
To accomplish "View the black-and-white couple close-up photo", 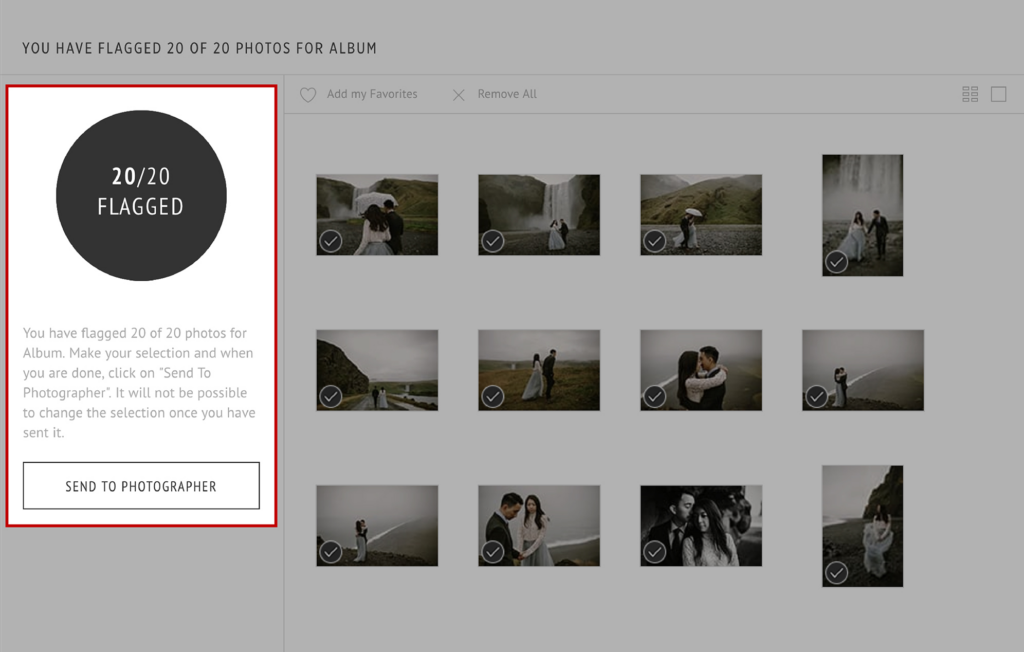I will (x=701, y=525).
